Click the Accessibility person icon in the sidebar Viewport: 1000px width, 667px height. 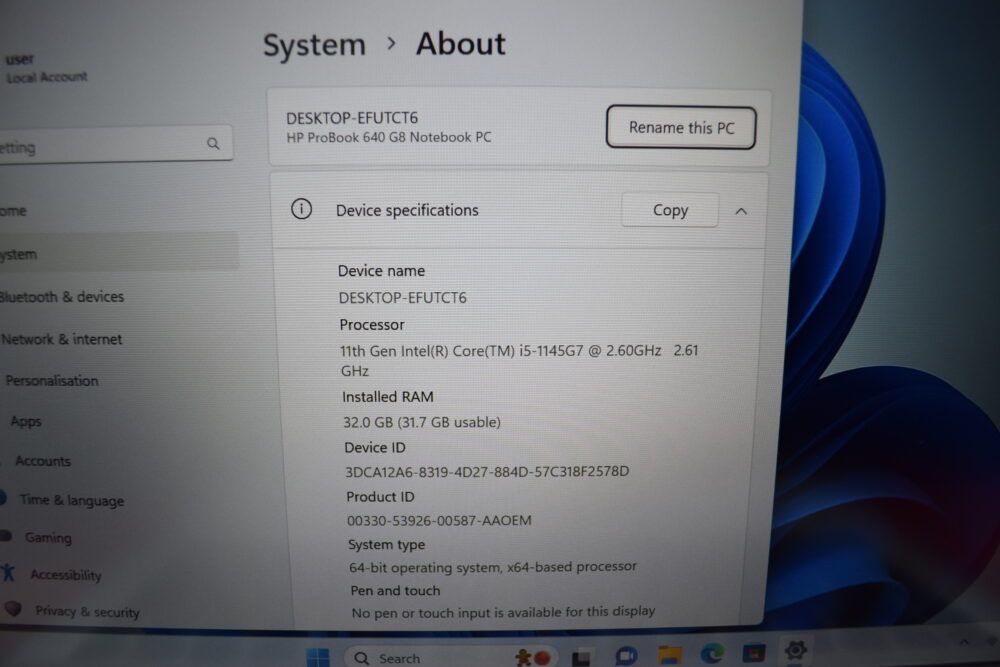coord(8,573)
